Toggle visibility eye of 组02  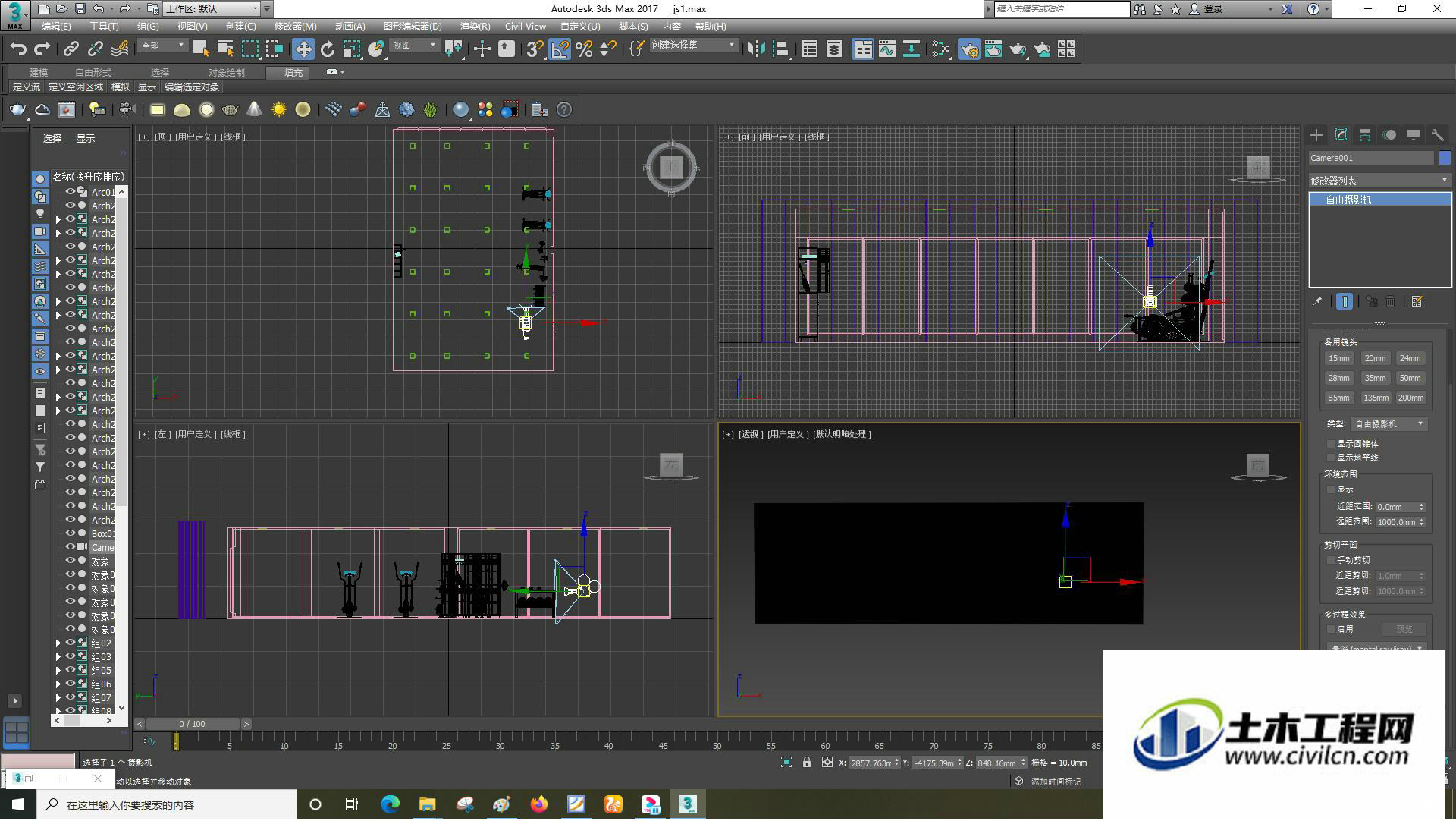[71, 643]
